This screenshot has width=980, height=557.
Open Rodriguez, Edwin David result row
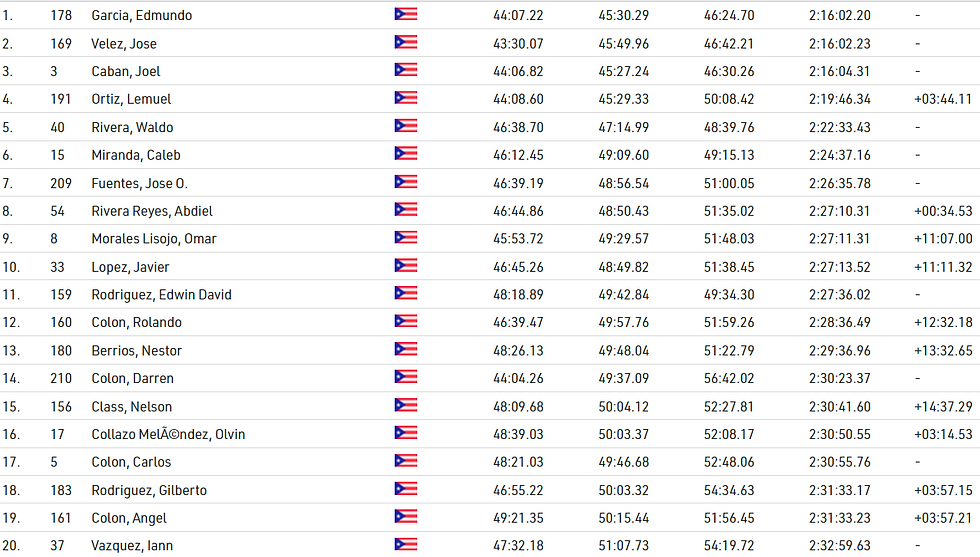(161, 295)
